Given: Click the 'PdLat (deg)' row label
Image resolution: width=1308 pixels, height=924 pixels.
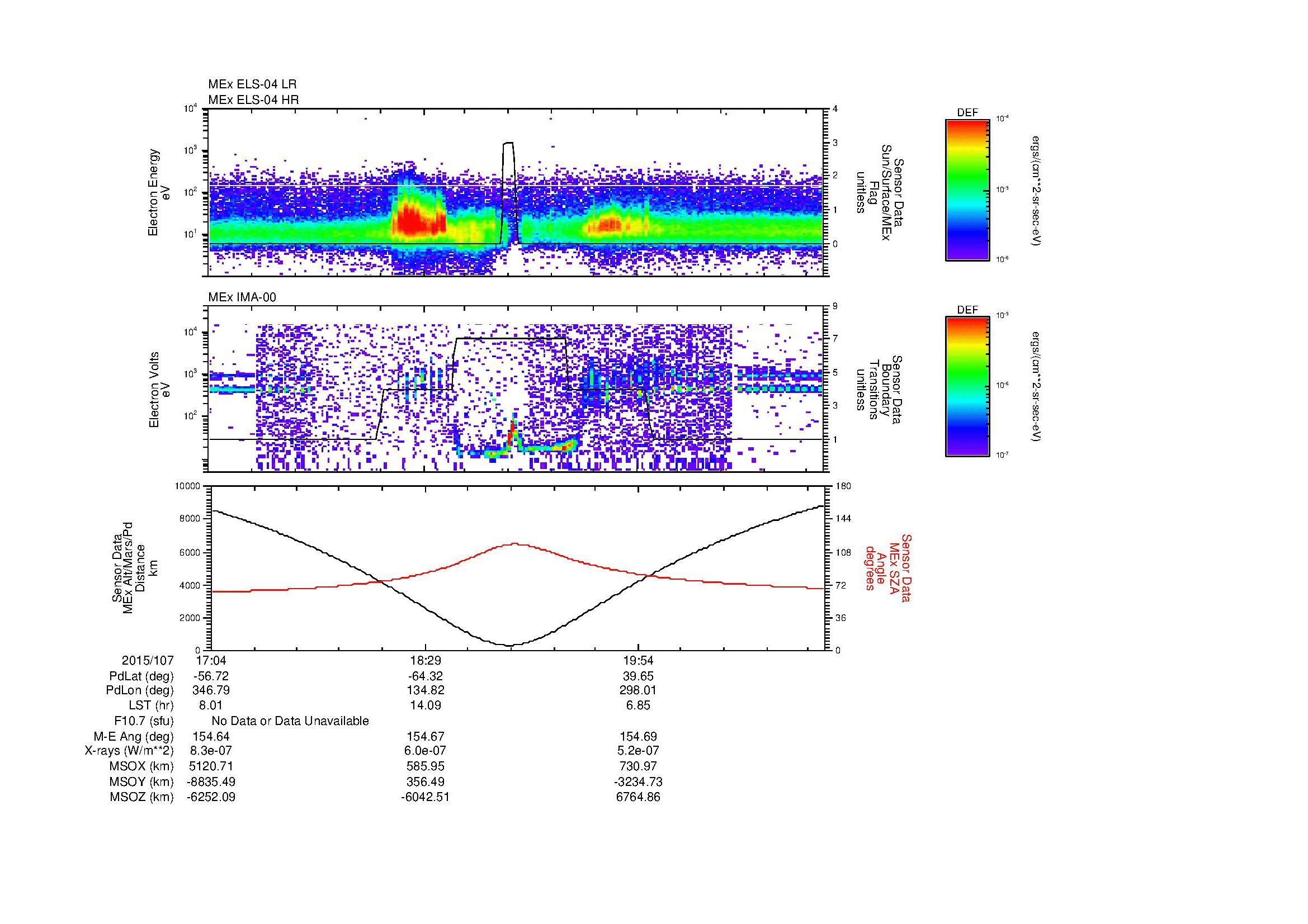Looking at the screenshot, I should (x=141, y=676).
